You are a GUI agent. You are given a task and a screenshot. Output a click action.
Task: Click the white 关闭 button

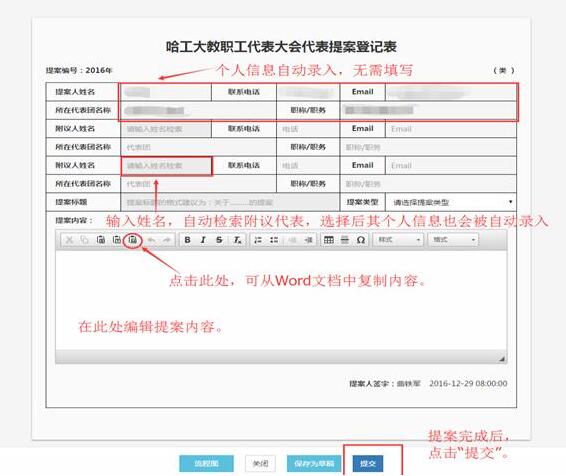260,463
